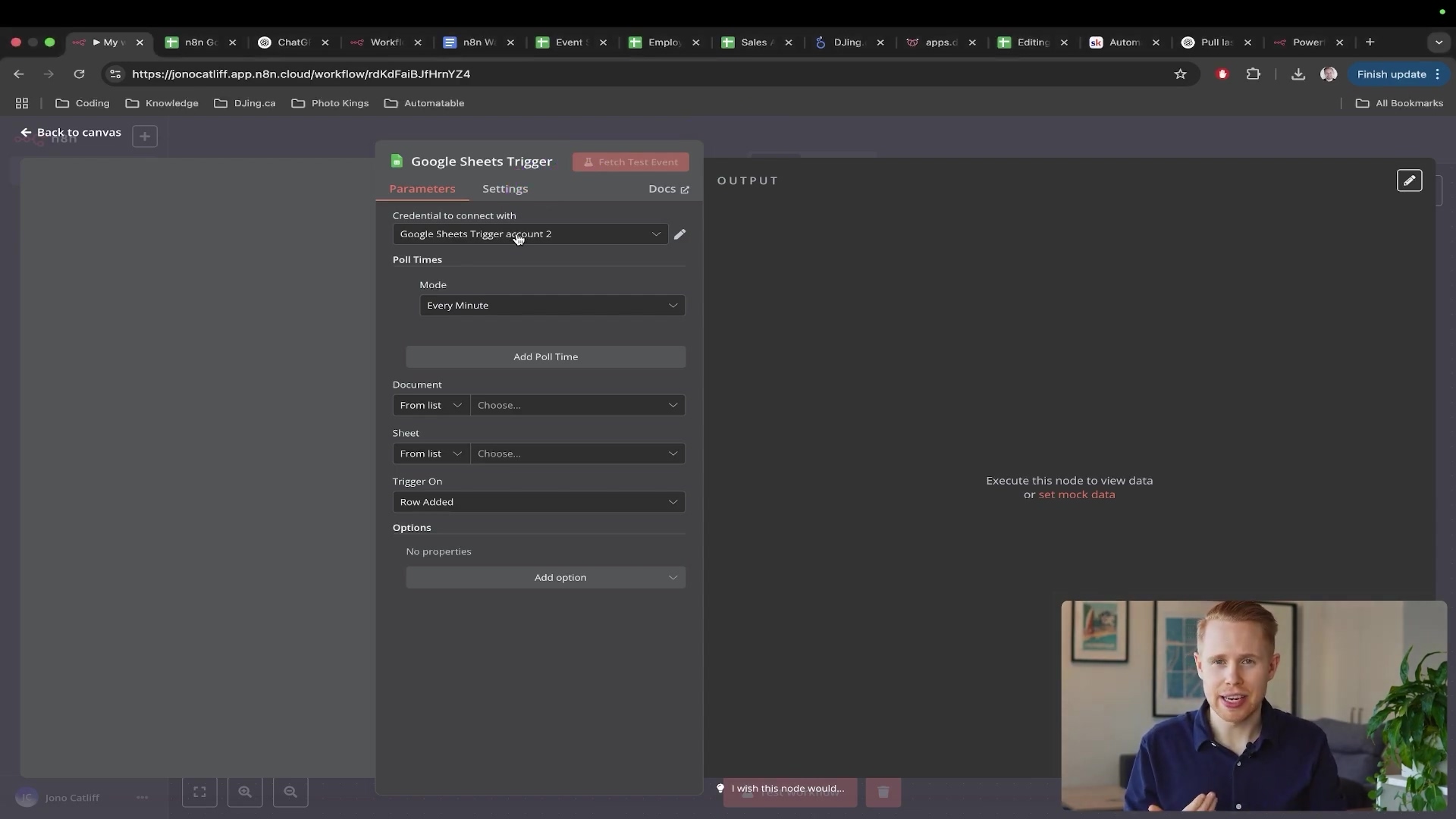This screenshot has width=1456, height=819.
Task: Open the browser extensions puzzle icon
Action: click(x=1253, y=74)
